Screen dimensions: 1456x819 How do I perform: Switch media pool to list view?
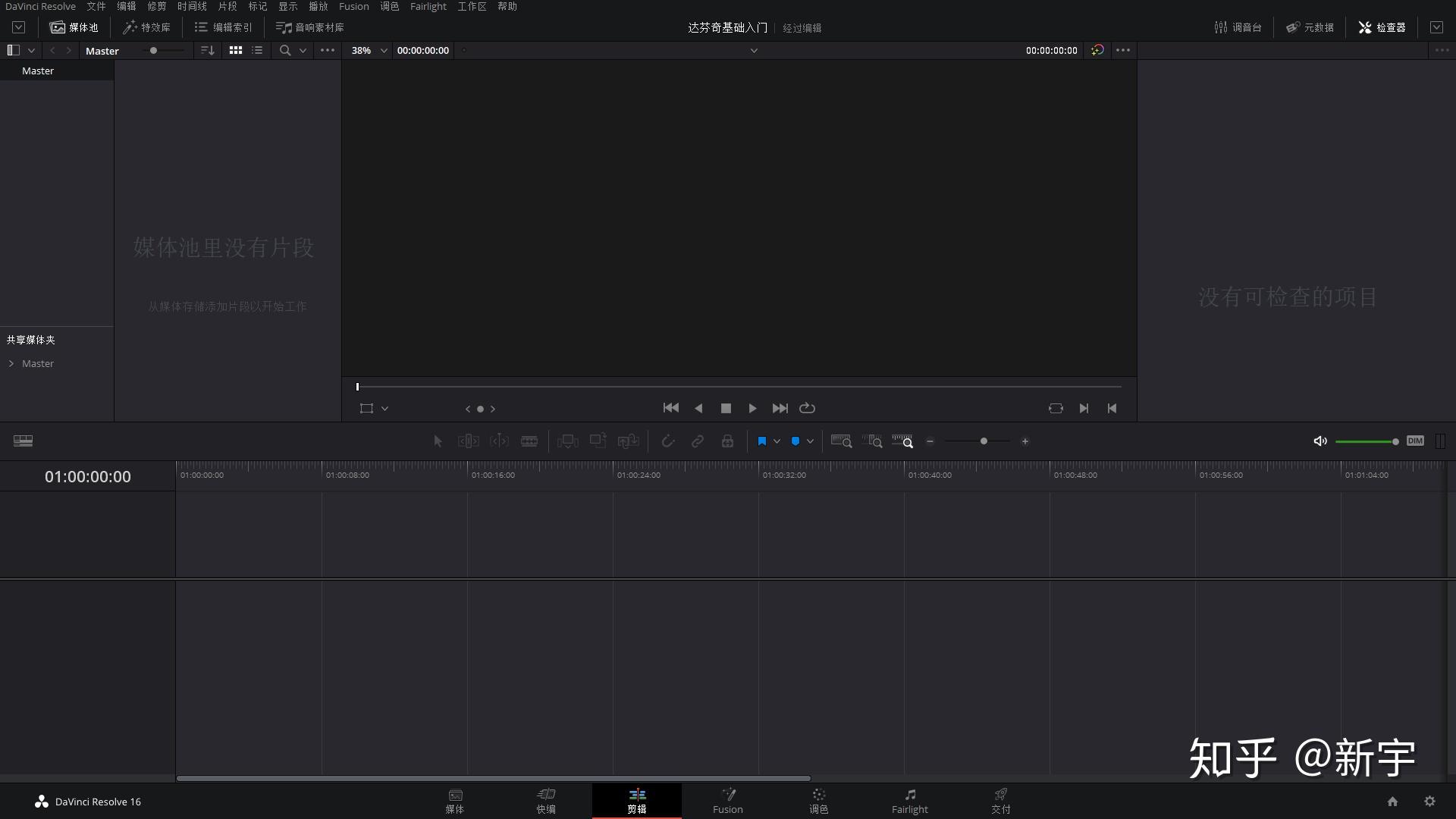tap(257, 50)
